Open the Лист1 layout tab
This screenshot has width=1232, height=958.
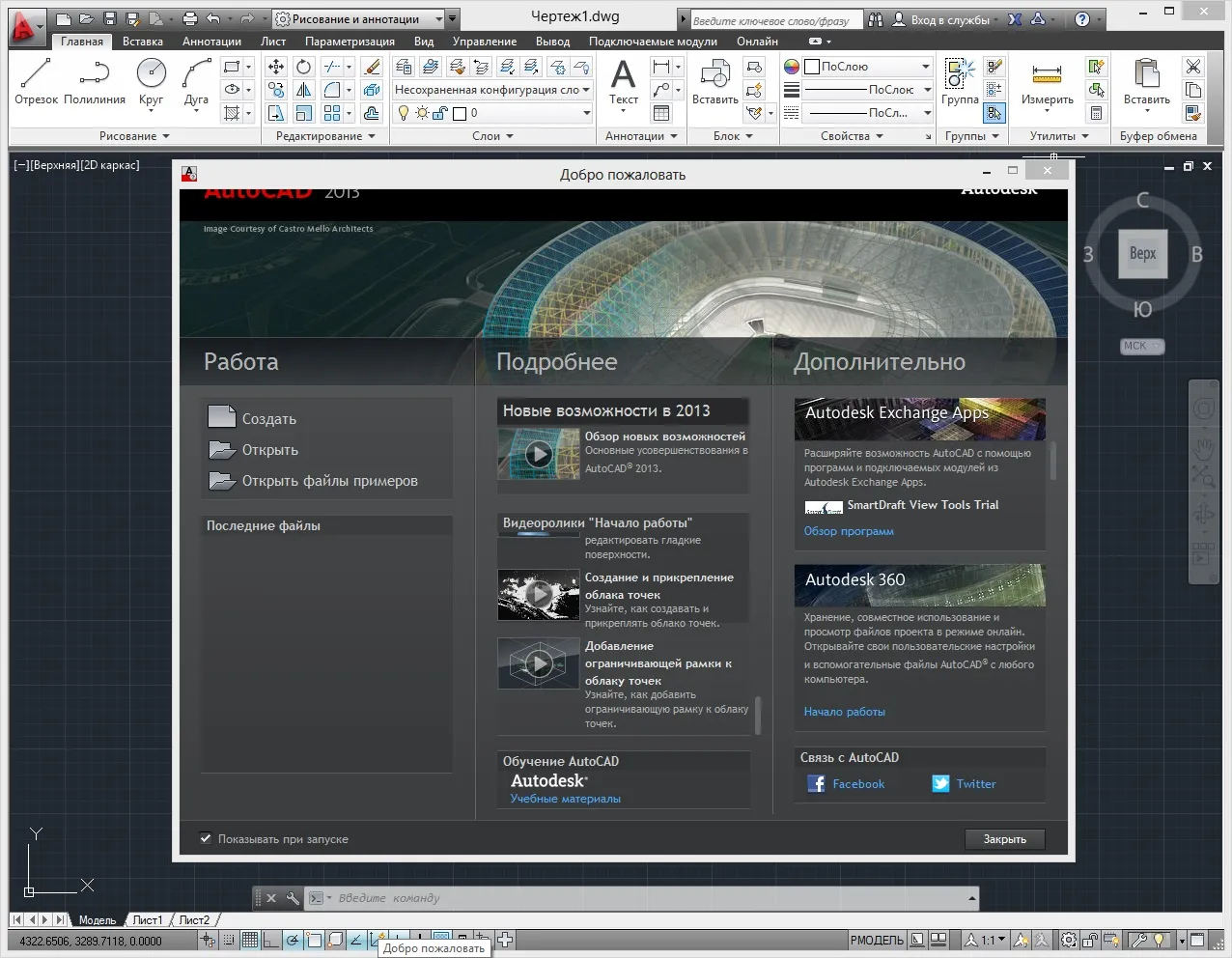pos(147,920)
